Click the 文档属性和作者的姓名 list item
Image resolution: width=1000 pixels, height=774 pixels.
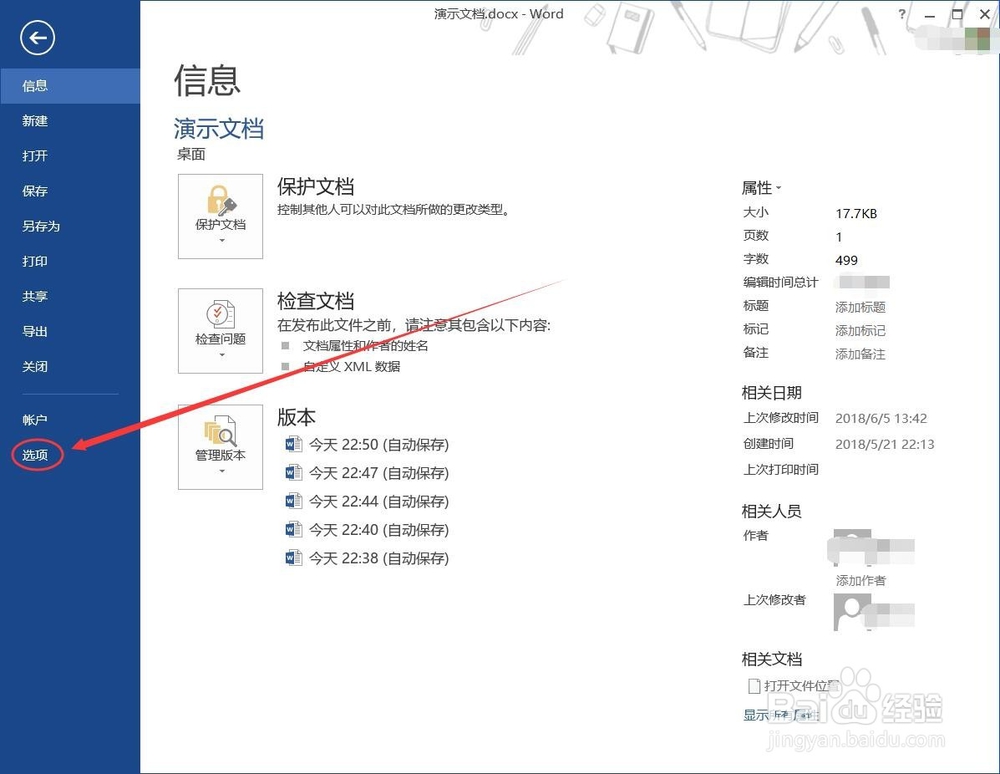tap(365, 346)
